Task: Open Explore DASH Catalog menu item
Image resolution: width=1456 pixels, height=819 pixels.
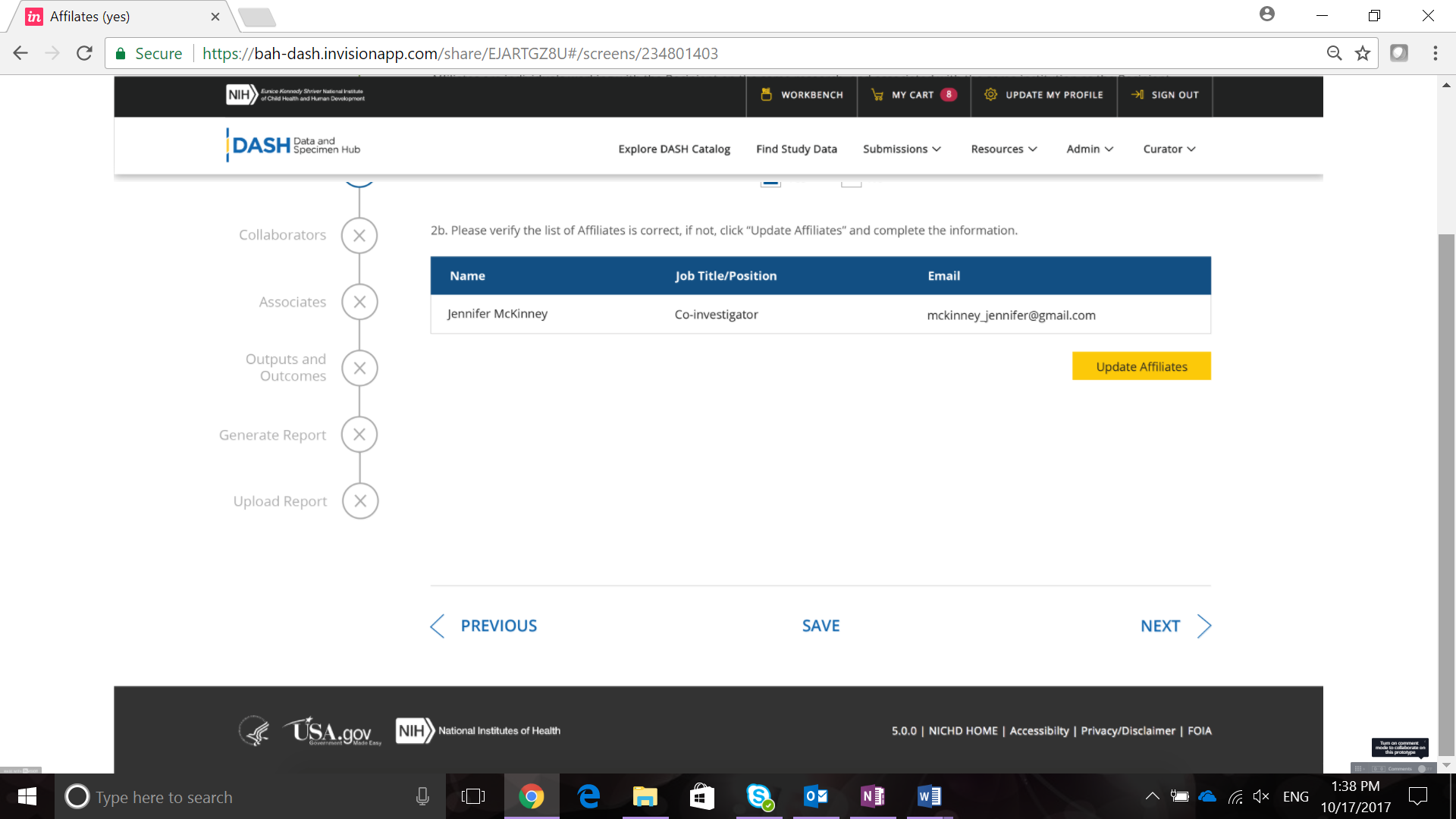Action: click(673, 149)
